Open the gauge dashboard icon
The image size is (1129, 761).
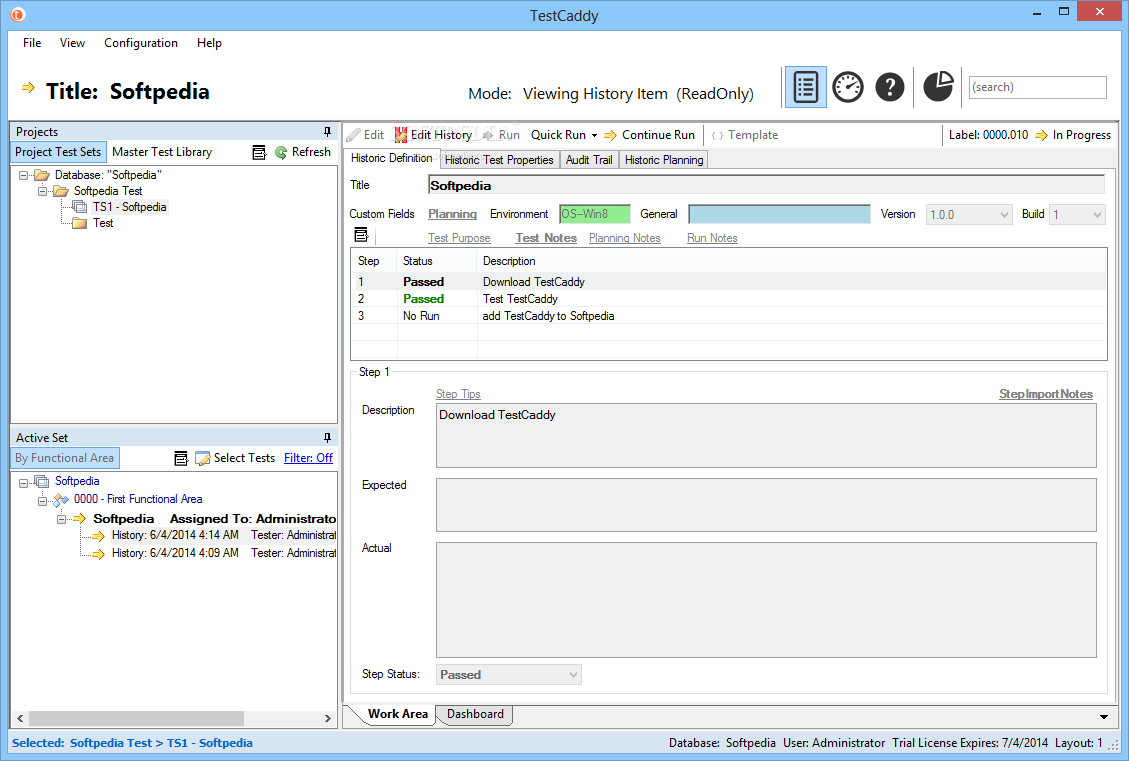tap(847, 87)
